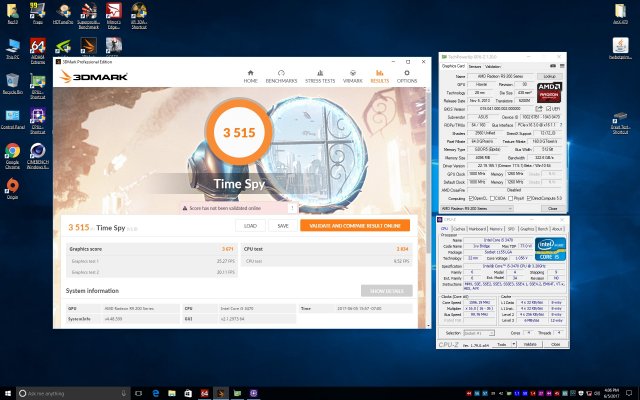Open the Caches tab in CPU-Z
The width and height of the screenshot is (640, 400).
coord(459,229)
